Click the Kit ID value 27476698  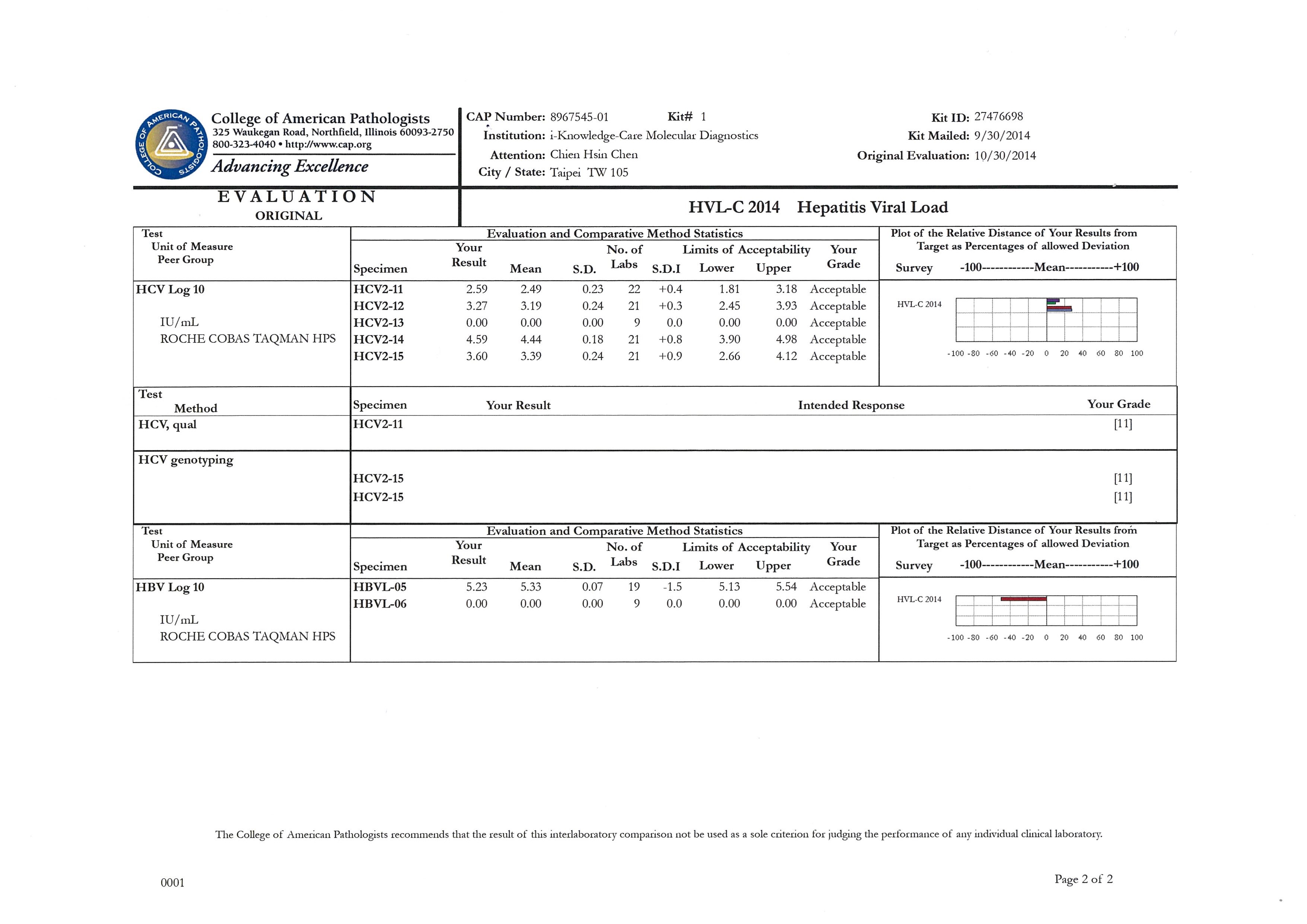pyautogui.click(x=998, y=117)
